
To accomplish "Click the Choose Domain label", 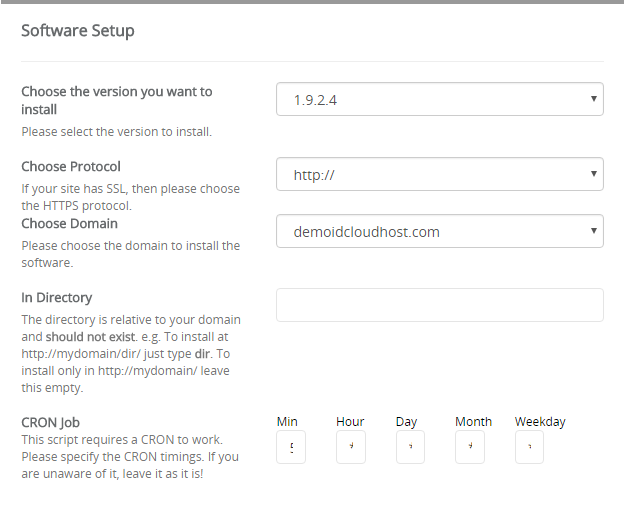I will tap(69, 223).
